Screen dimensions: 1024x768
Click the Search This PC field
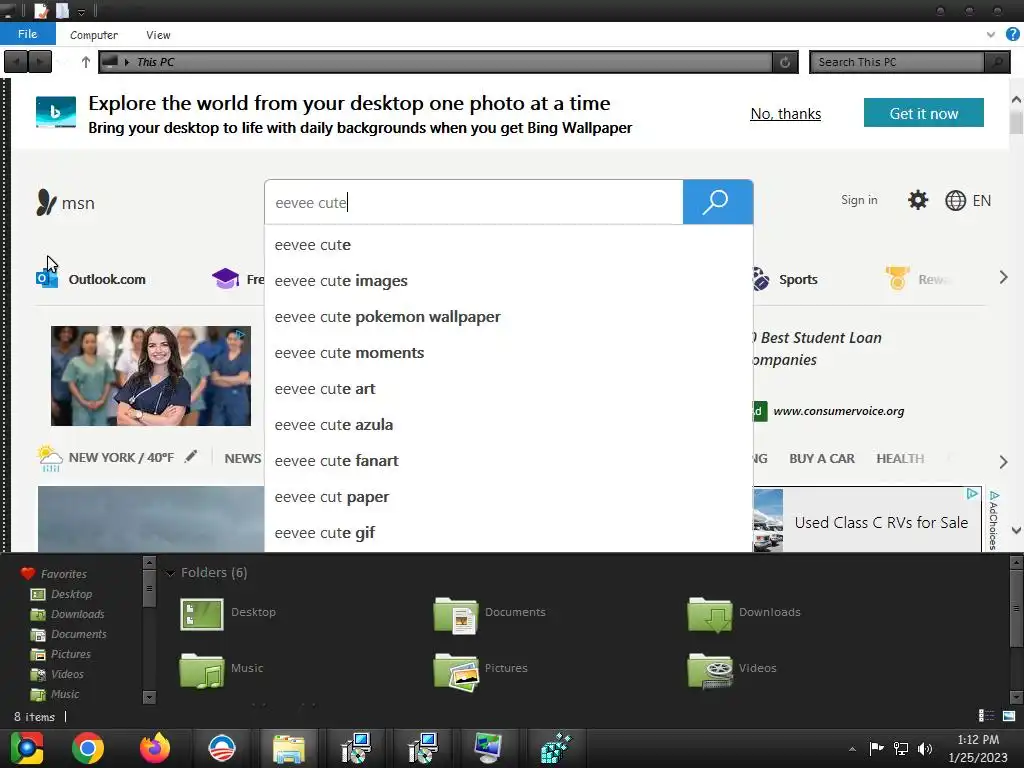click(897, 62)
